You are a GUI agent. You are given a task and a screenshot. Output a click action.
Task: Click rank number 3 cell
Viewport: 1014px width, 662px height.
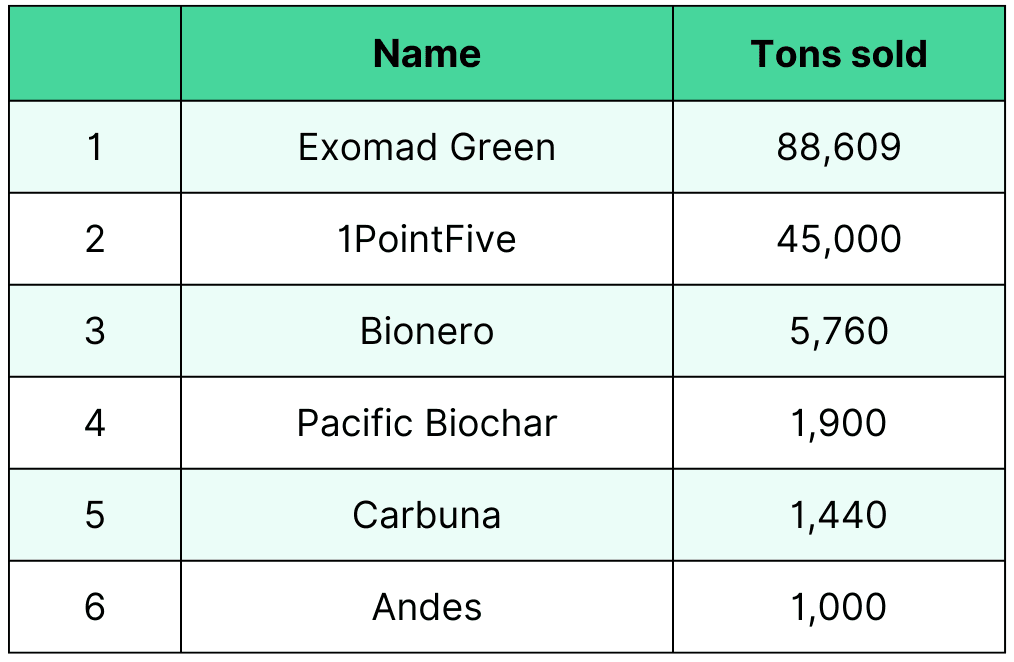95,330
